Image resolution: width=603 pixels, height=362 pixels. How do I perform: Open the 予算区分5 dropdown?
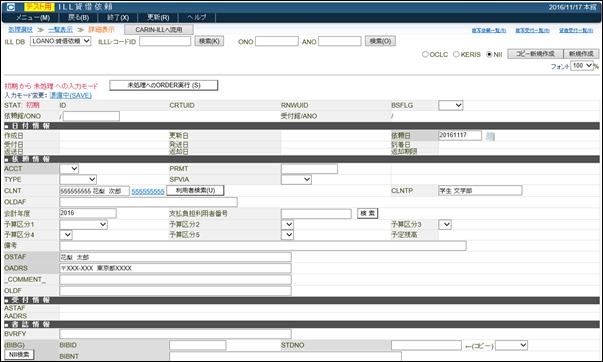287,235
